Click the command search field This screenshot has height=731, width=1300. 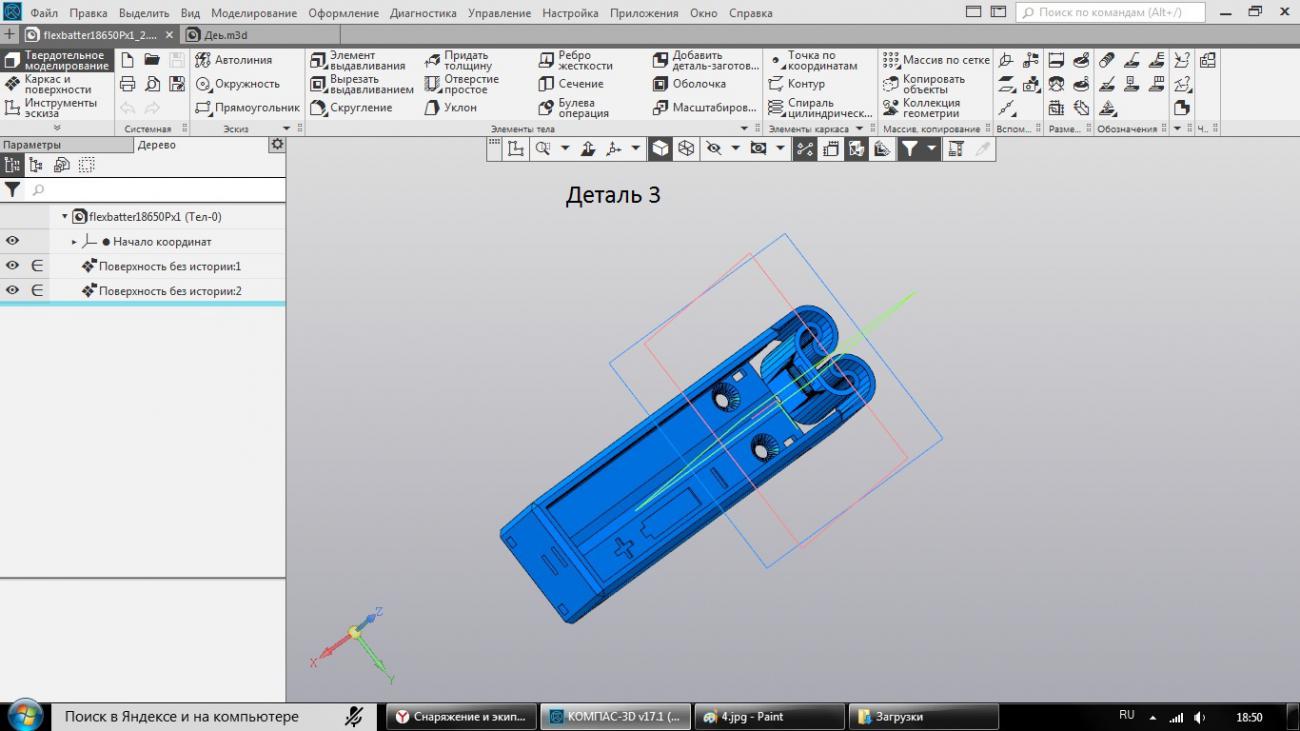(1110, 12)
